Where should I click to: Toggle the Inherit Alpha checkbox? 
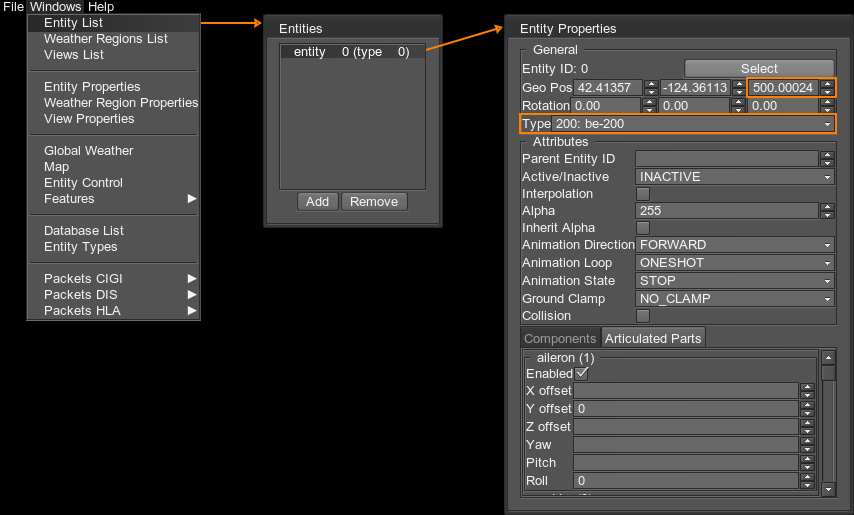(x=643, y=228)
